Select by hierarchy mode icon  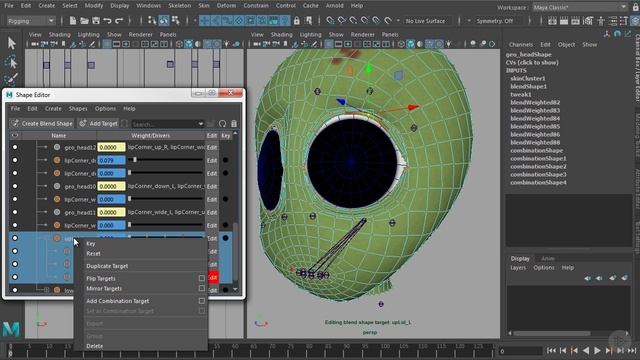point(152,20)
